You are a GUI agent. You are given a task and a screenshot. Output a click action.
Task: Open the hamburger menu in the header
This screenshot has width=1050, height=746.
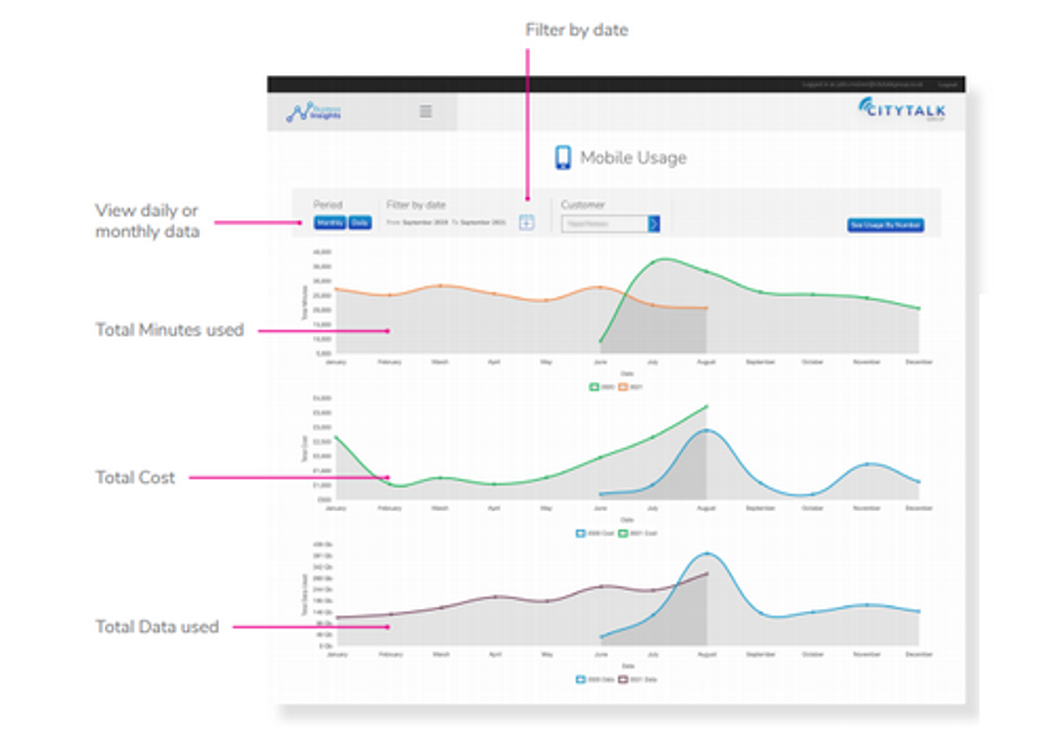[x=426, y=111]
